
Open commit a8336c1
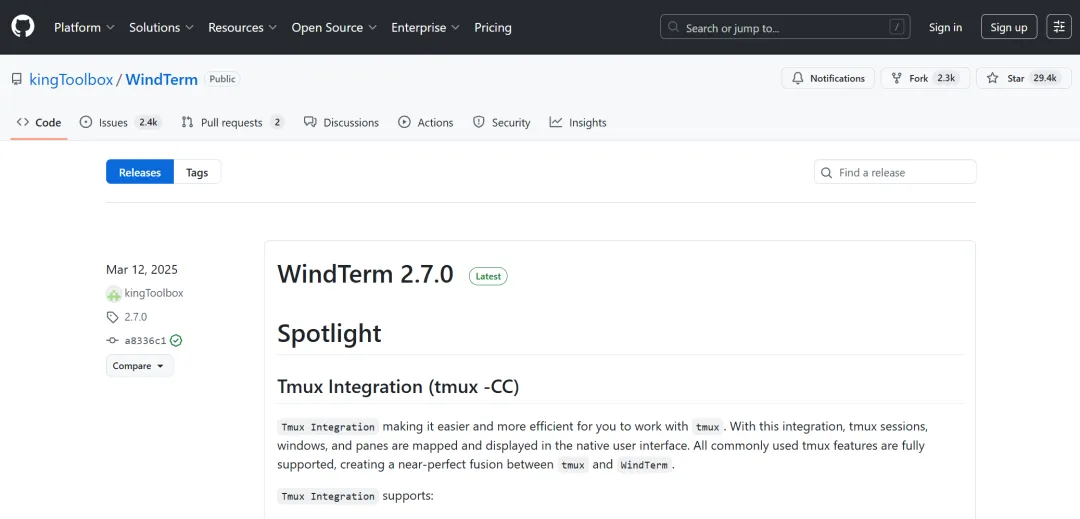pyautogui.click(x=145, y=340)
